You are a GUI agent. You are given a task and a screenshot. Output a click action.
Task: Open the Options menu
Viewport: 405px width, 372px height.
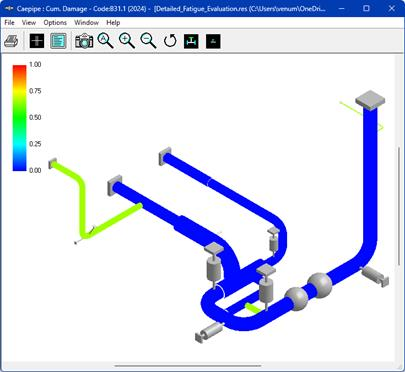tap(55, 23)
